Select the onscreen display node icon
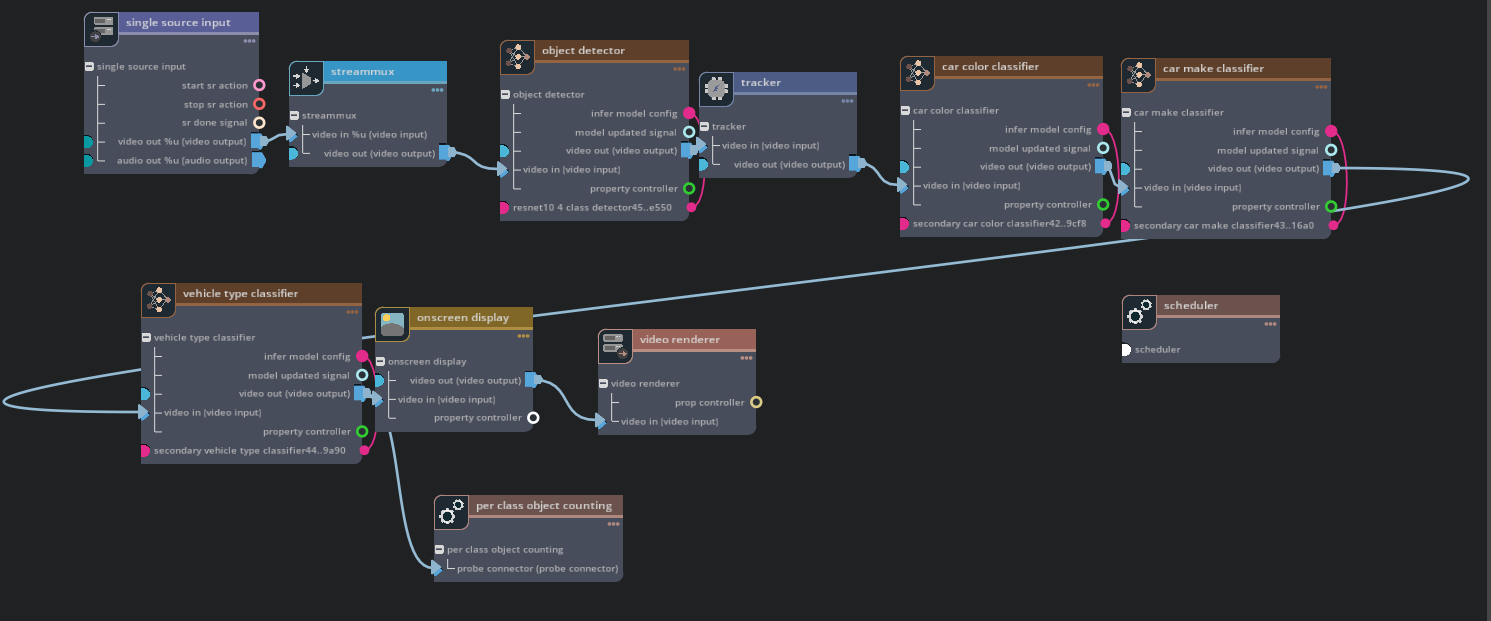The width and height of the screenshot is (1491, 621). click(392, 324)
